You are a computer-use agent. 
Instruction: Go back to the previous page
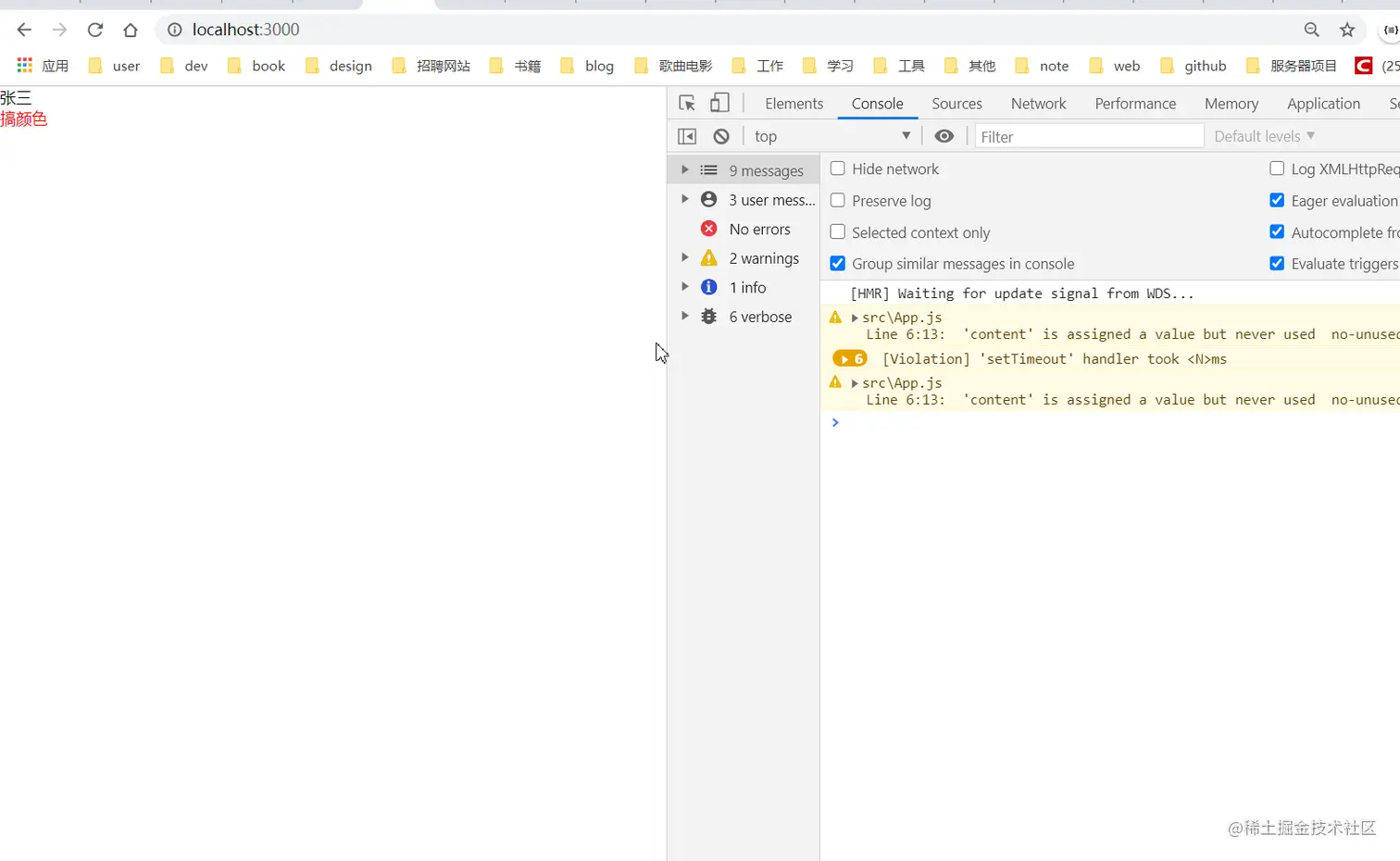coord(24,30)
